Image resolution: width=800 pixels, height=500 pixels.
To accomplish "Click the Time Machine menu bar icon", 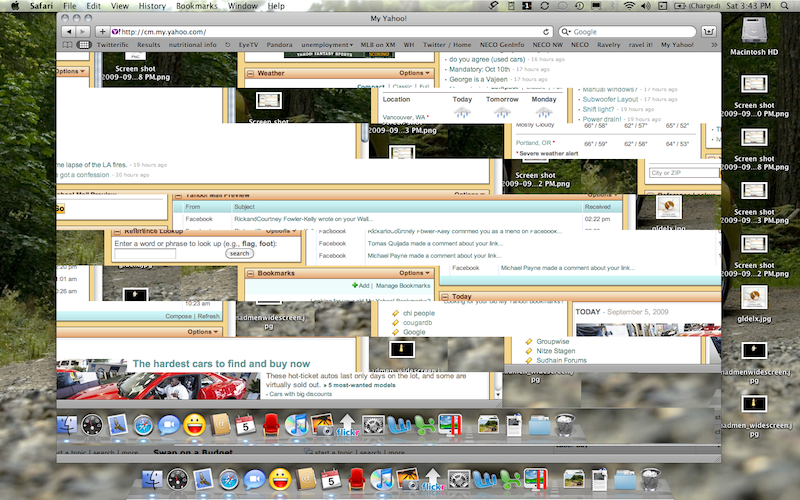I will pyautogui.click(x=579, y=6).
